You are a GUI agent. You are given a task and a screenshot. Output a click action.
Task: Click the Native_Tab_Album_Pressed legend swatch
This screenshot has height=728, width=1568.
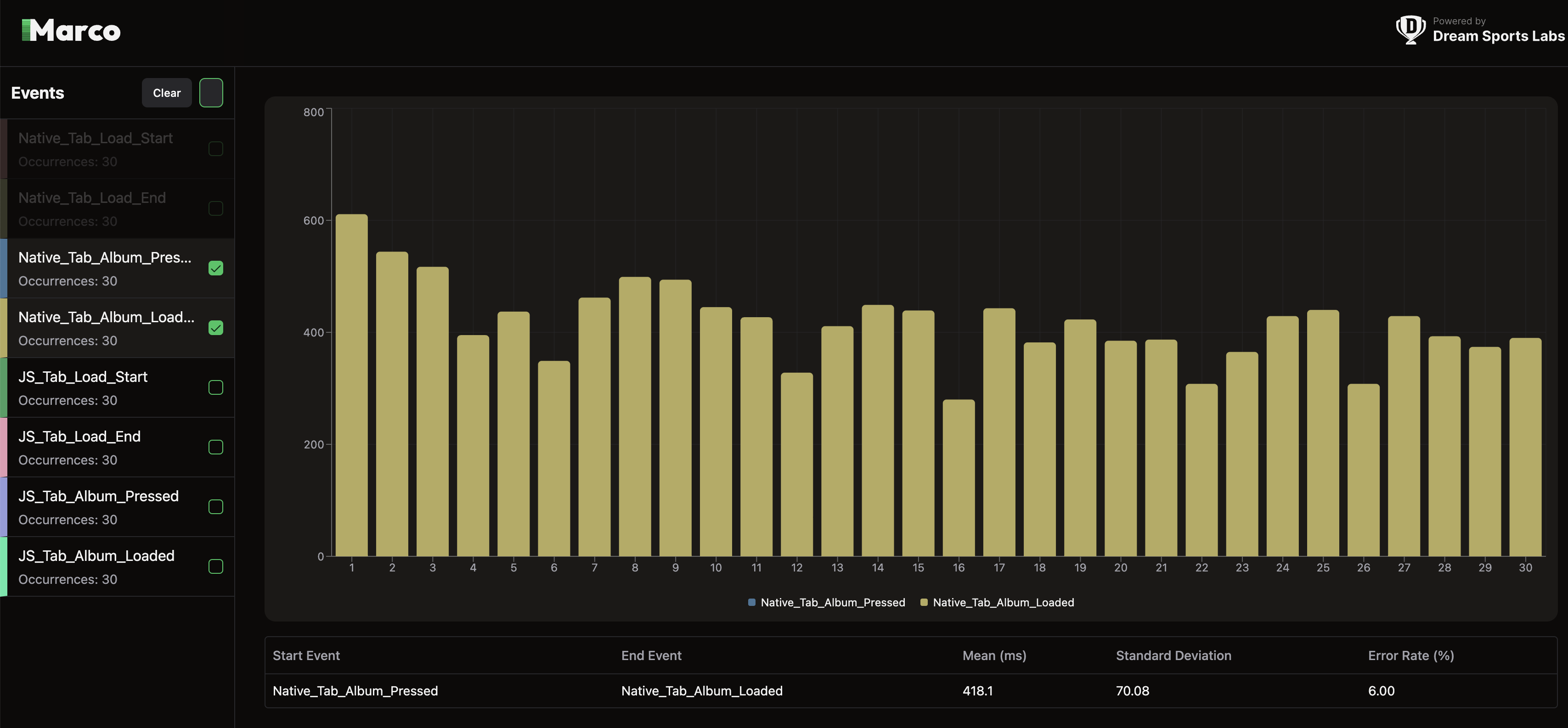[752, 602]
